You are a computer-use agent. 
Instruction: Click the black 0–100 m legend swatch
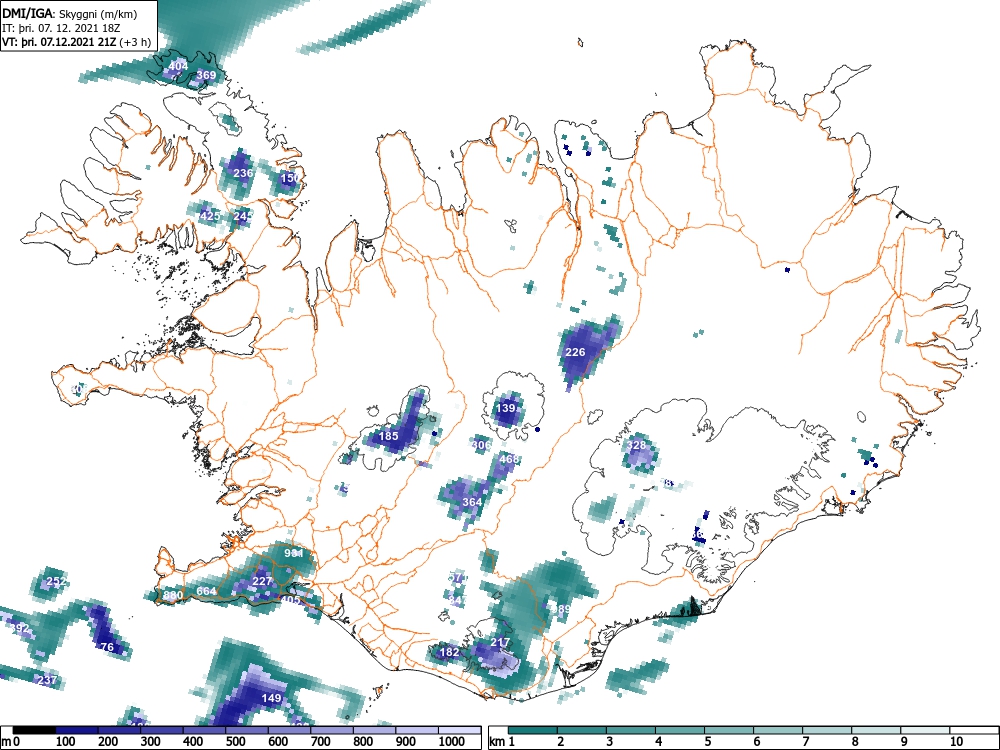(x=34, y=730)
